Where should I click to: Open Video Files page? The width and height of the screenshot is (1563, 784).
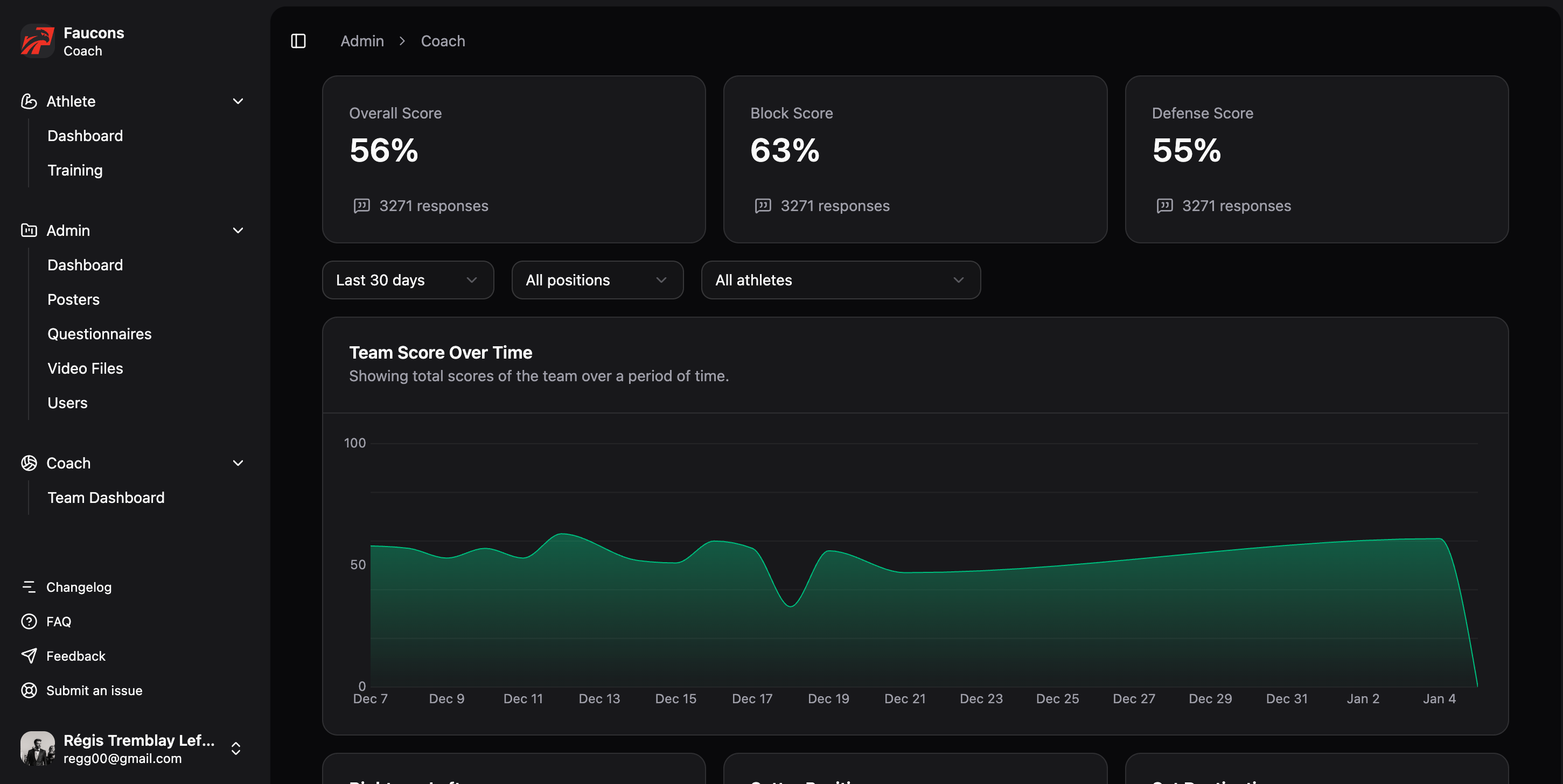click(x=85, y=368)
